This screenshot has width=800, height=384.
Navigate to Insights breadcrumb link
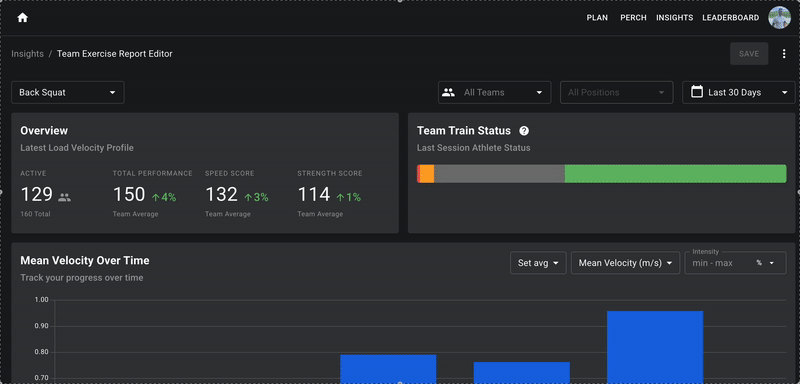click(28, 54)
